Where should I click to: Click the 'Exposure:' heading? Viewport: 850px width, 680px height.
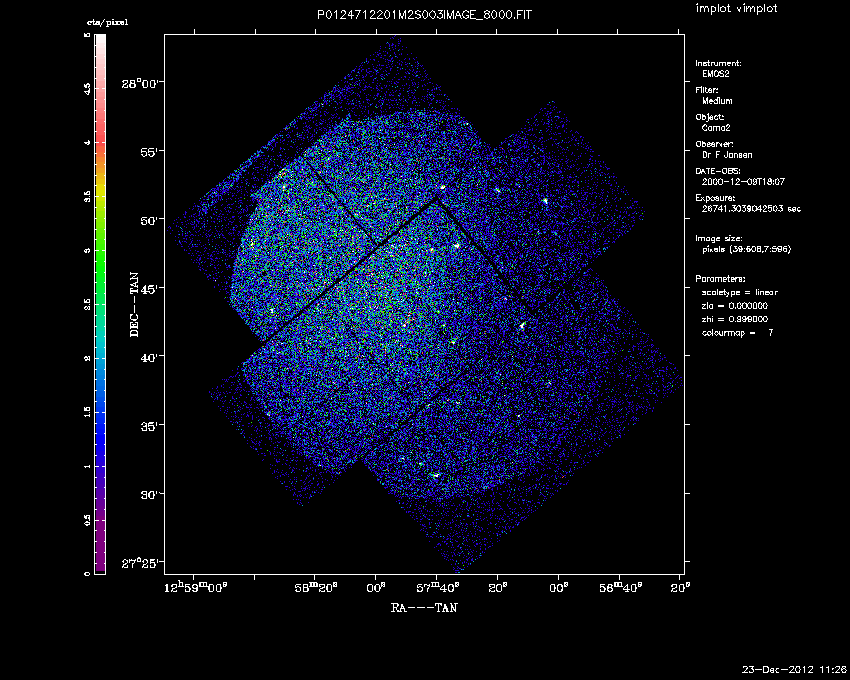[716, 198]
